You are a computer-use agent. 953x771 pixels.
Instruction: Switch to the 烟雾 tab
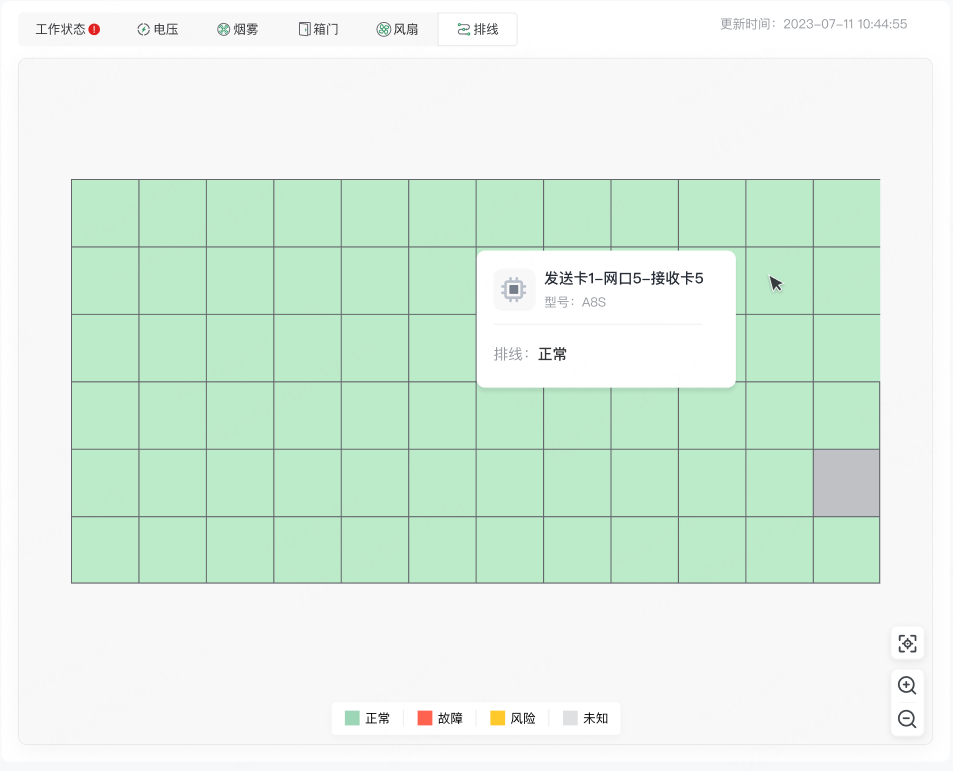click(238, 29)
